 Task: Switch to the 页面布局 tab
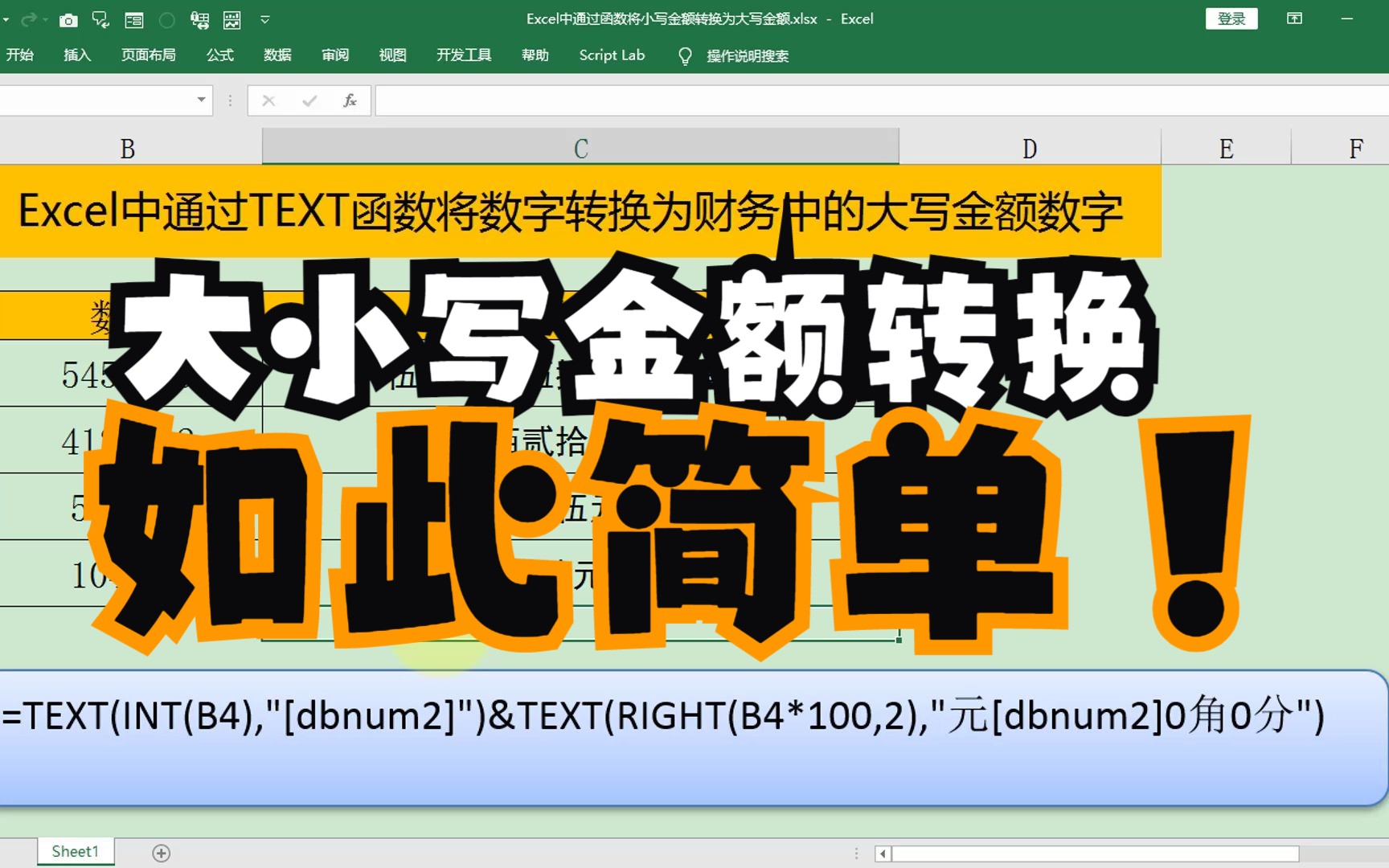pyautogui.click(x=149, y=55)
